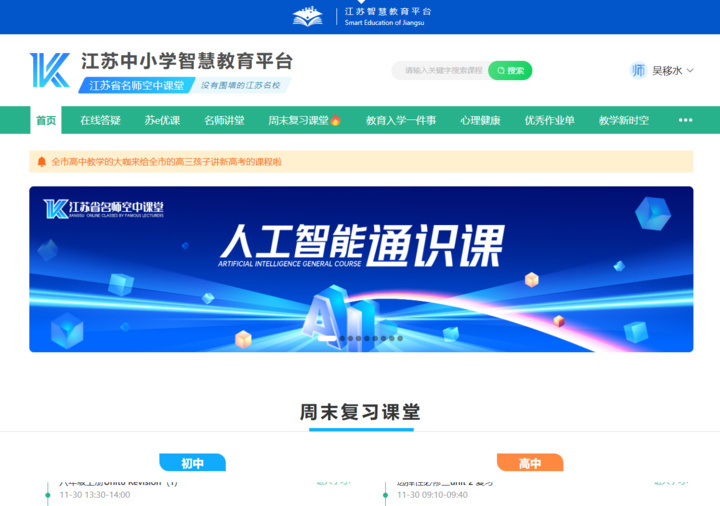Select the active first carousel indicator
This screenshot has width=720, height=506.
tap(326, 338)
